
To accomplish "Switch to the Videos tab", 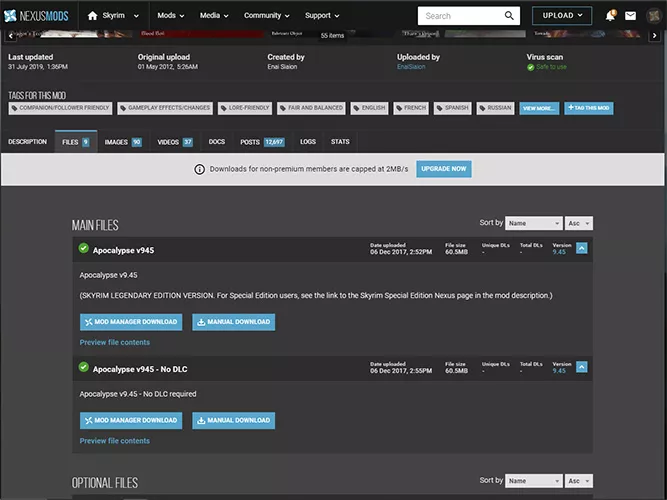I will pyautogui.click(x=175, y=142).
